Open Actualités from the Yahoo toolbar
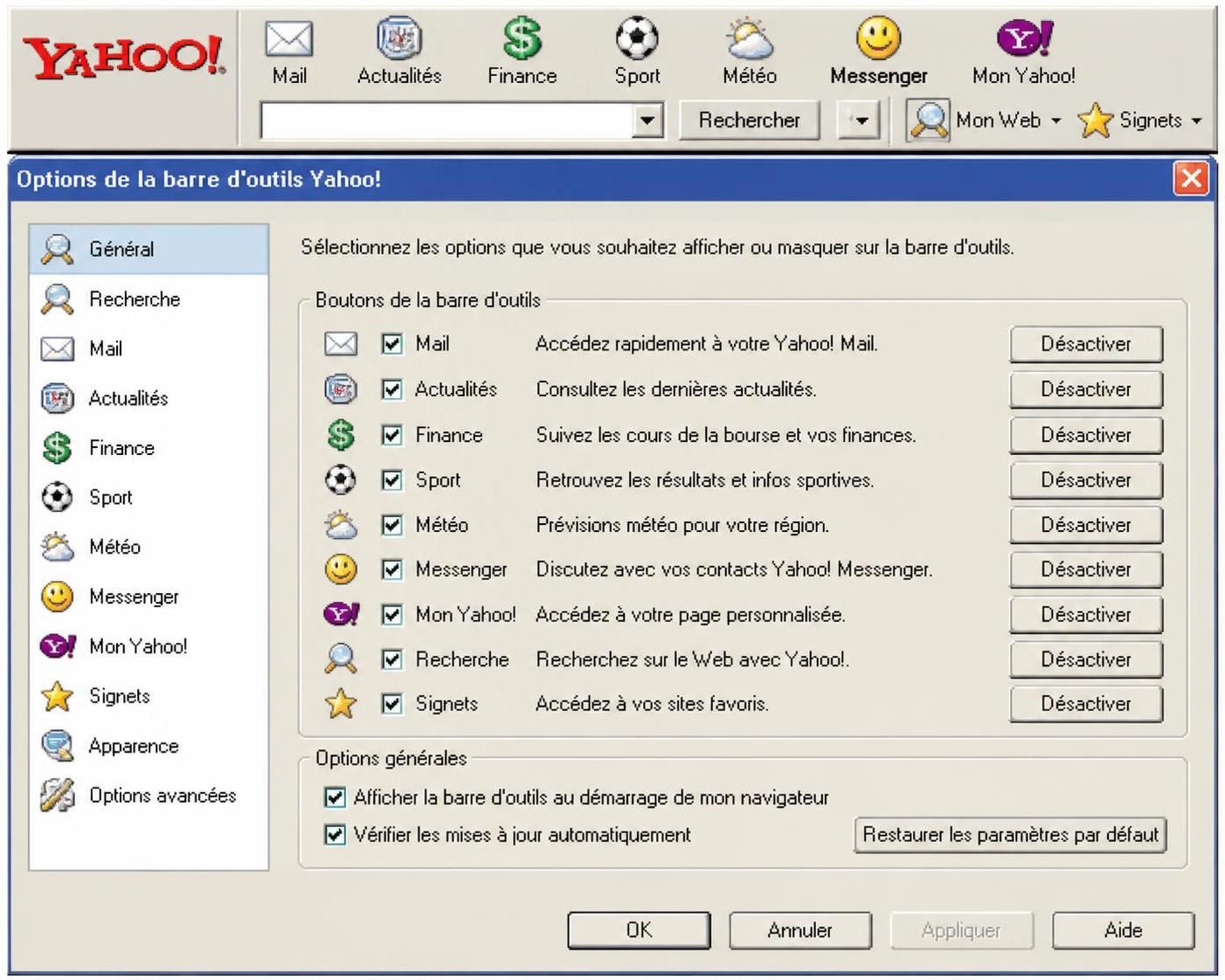The width and height of the screenshot is (1225, 980). (399, 39)
